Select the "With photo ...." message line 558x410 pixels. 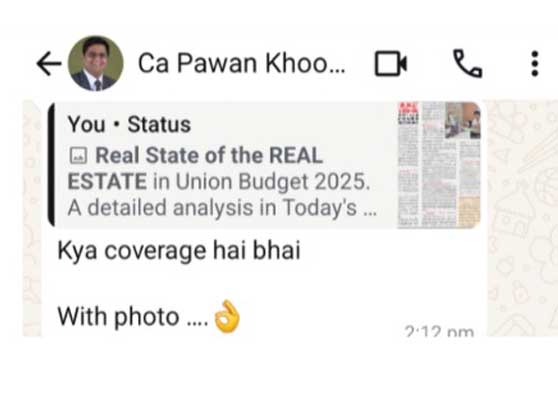[x=133, y=316]
